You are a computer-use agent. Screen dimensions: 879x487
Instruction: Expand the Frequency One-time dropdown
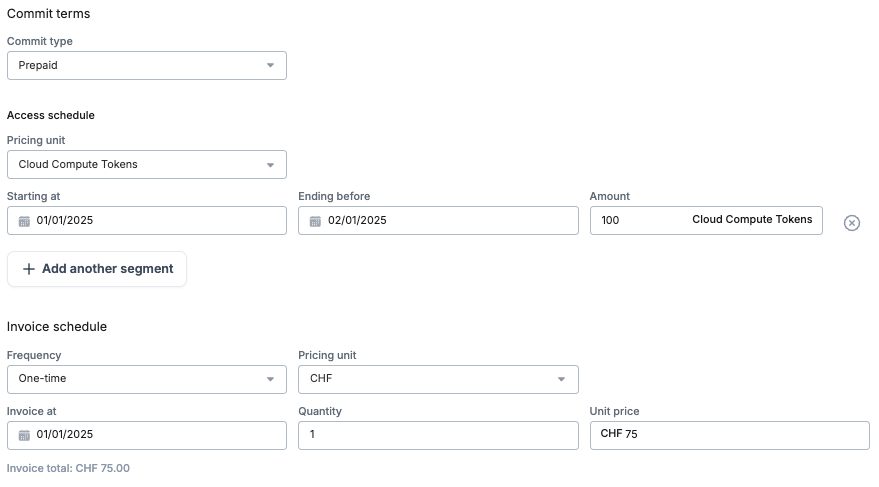(x=146, y=379)
